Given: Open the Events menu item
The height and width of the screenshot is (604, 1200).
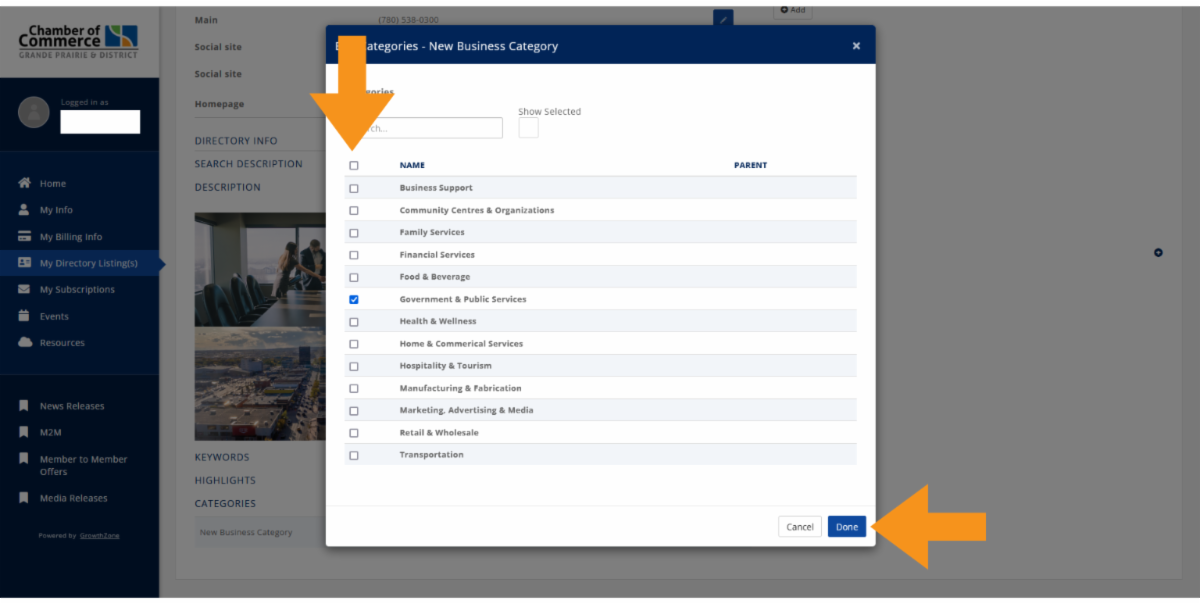Looking at the screenshot, I should pos(54,316).
